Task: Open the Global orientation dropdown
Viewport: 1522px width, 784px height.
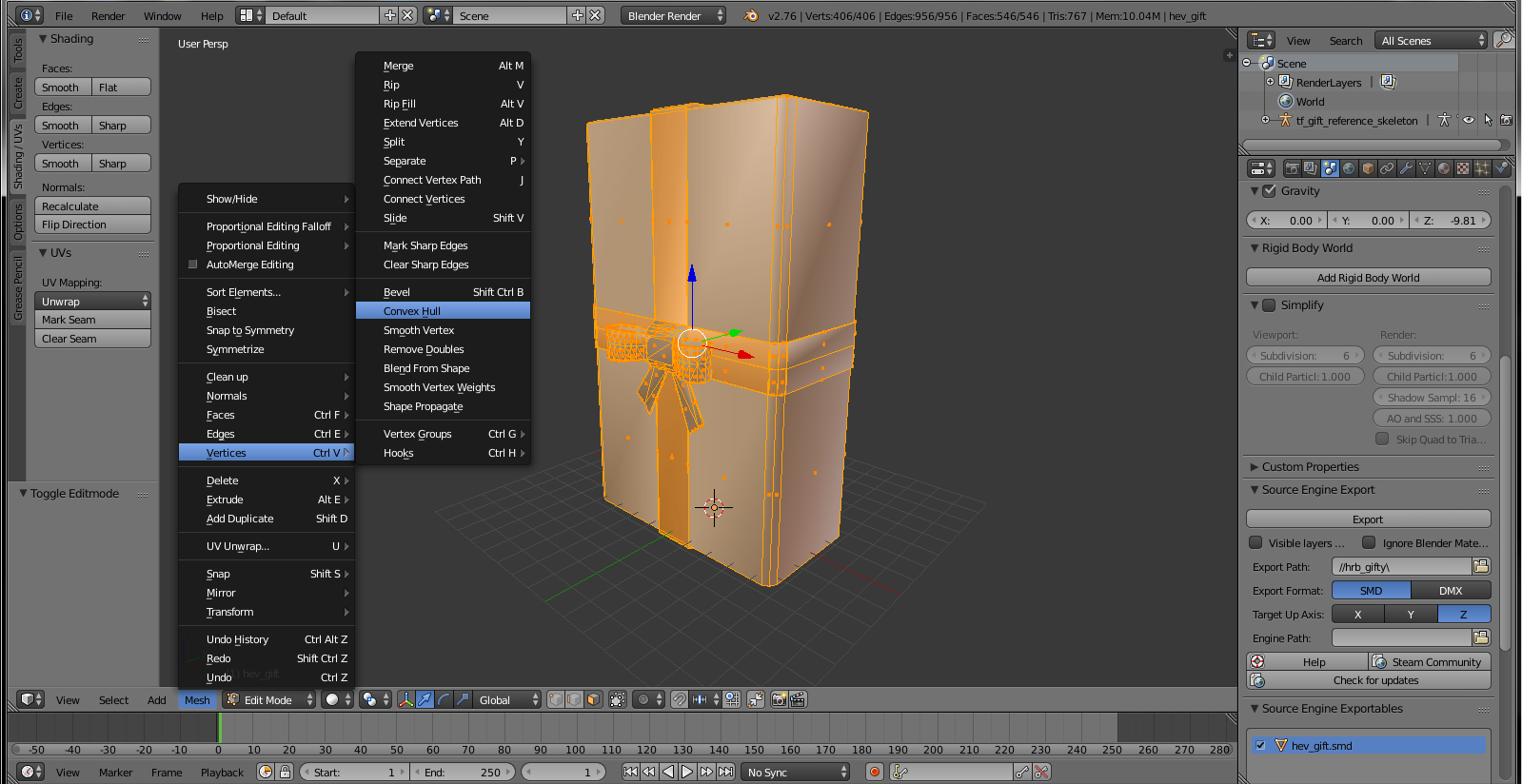Action: pos(507,699)
